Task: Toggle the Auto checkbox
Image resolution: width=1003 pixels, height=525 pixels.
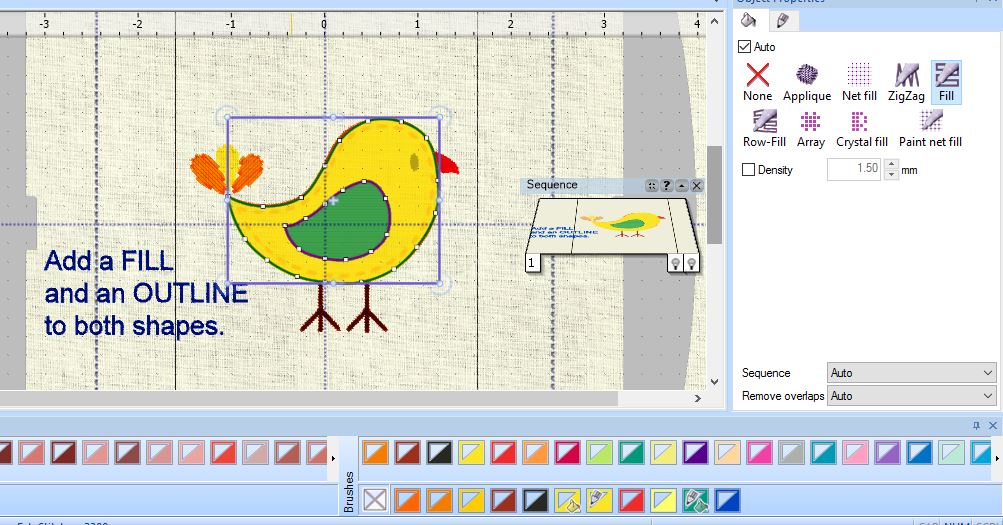Action: [x=744, y=47]
